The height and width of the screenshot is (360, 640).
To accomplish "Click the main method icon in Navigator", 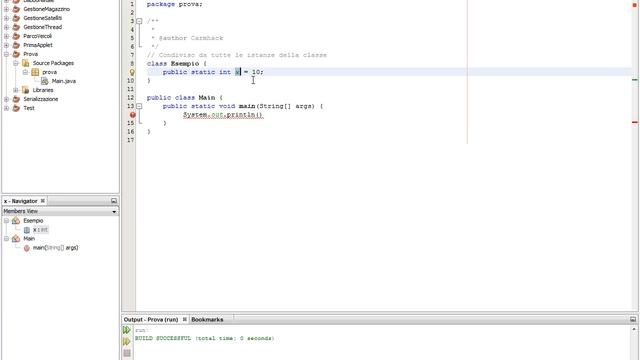I will pos(27,248).
